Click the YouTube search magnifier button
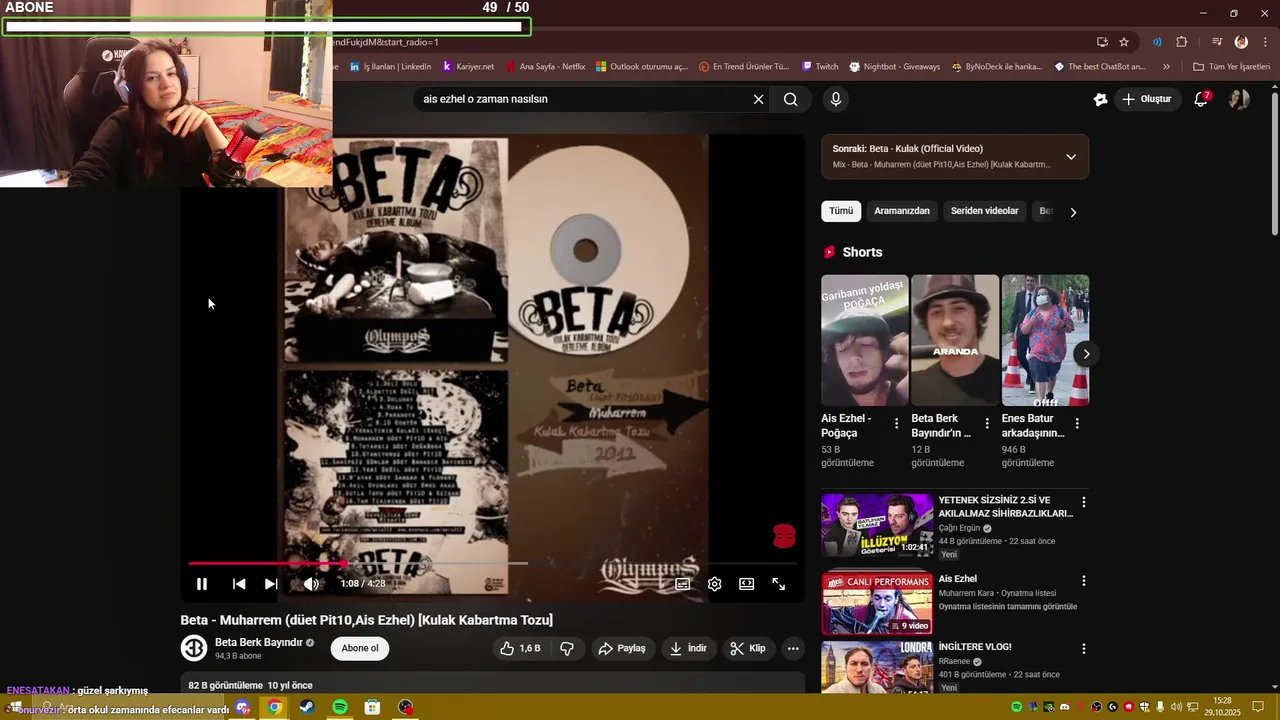The image size is (1280, 720). [791, 99]
